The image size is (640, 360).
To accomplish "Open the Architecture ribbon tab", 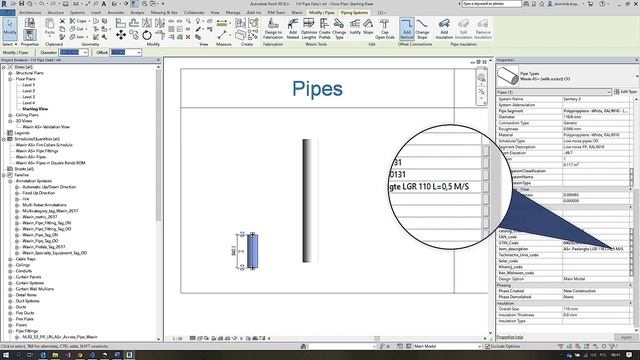I will click(30, 13).
